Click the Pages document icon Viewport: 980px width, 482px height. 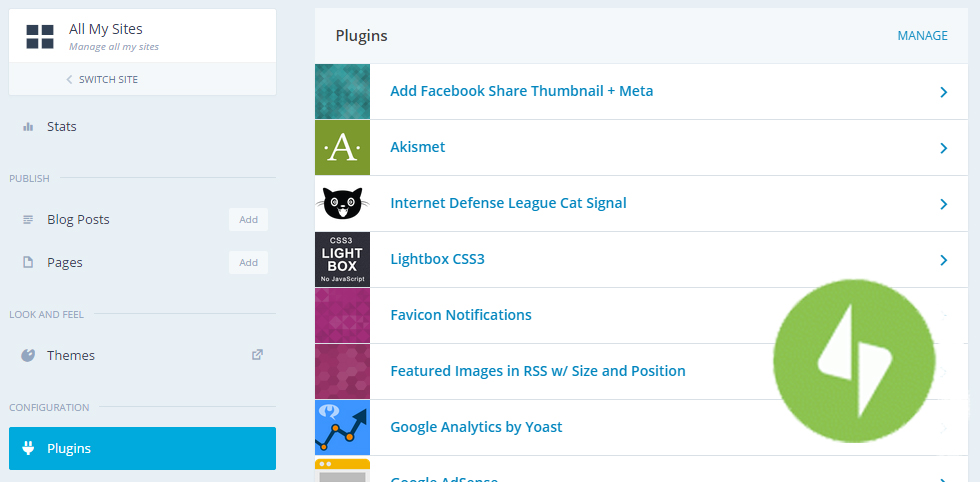pos(28,263)
